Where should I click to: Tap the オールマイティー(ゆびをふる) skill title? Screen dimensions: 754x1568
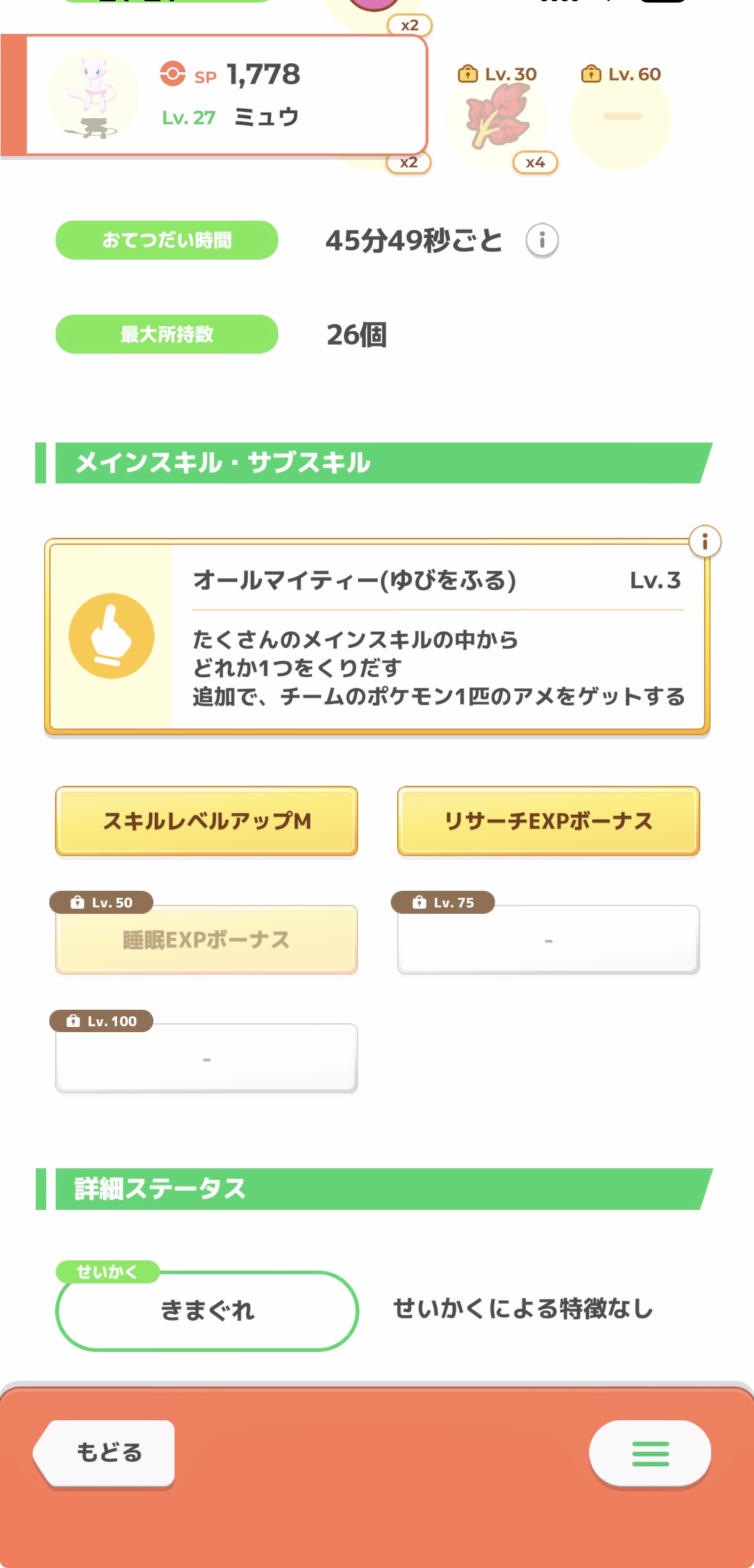click(354, 581)
